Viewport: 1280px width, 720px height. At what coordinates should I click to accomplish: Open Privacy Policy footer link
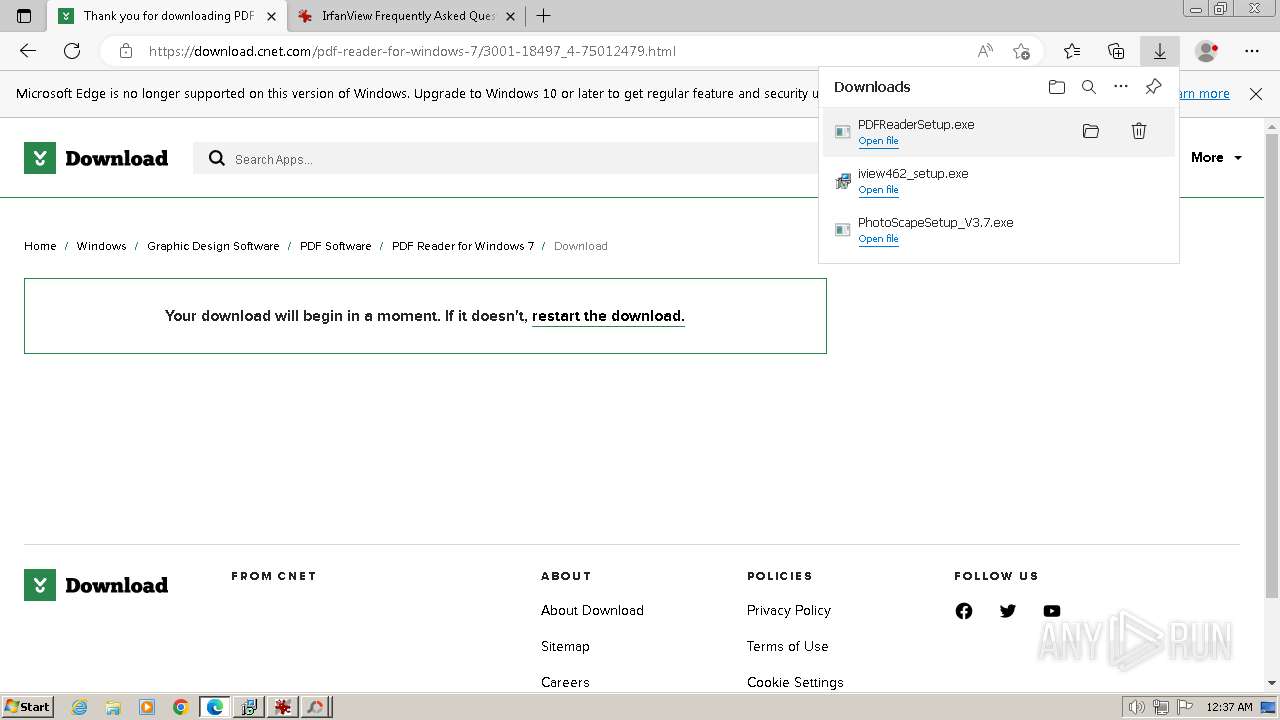click(x=788, y=611)
